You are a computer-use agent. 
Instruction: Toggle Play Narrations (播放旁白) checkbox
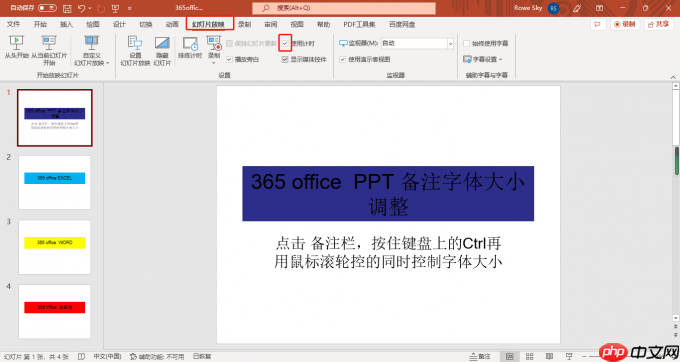tap(229, 59)
